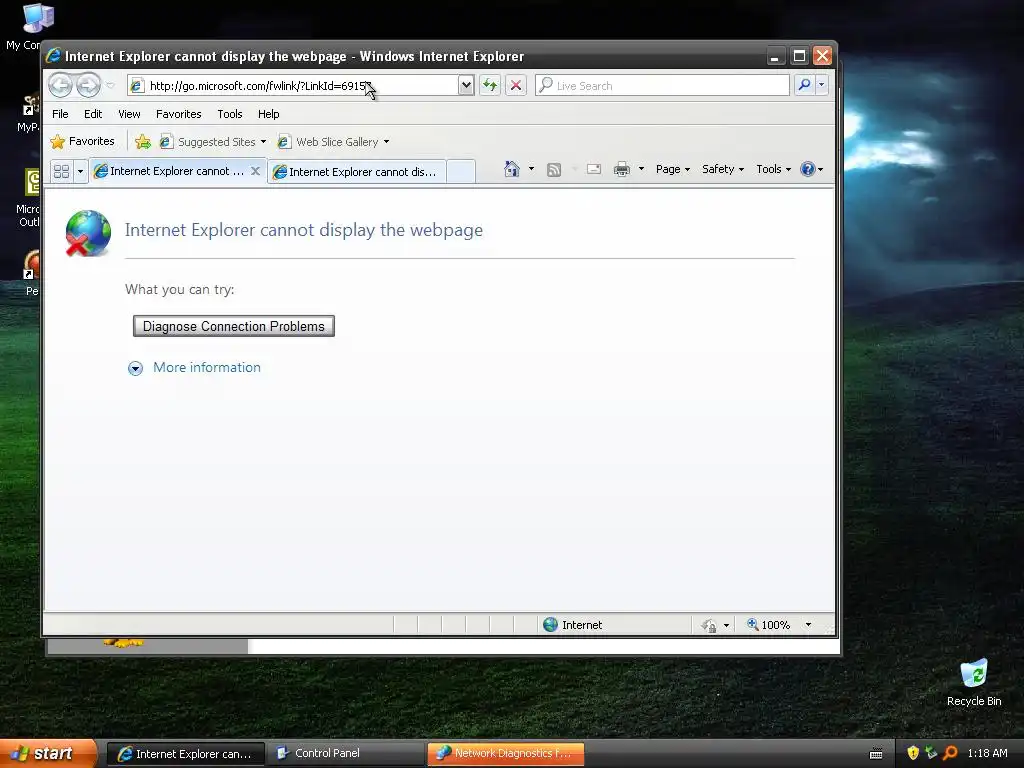Click the Add to Favorites Bar icon
Viewport: 1024px width, 768px height.
coord(142,141)
